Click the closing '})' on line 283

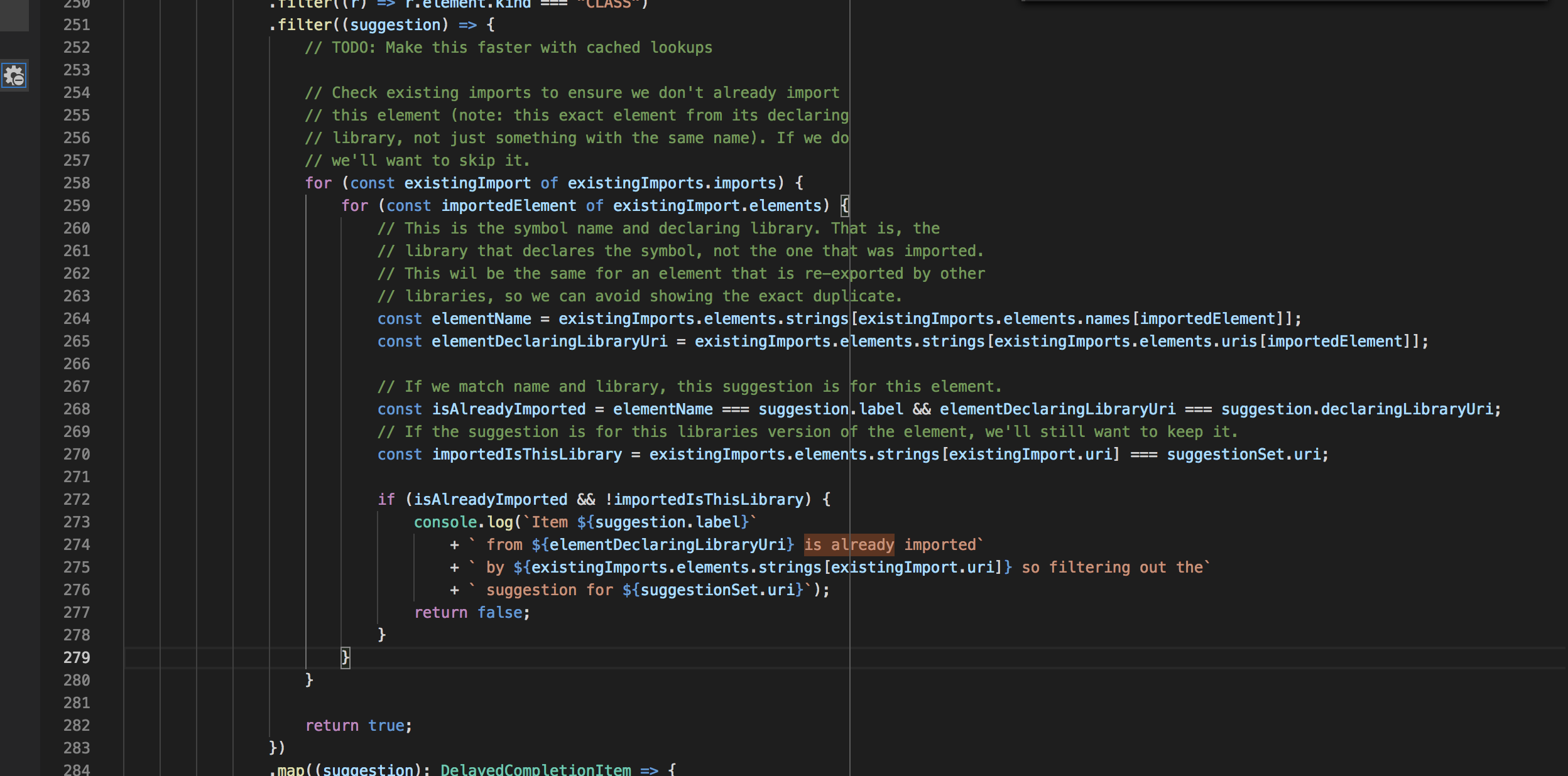click(x=278, y=748)
